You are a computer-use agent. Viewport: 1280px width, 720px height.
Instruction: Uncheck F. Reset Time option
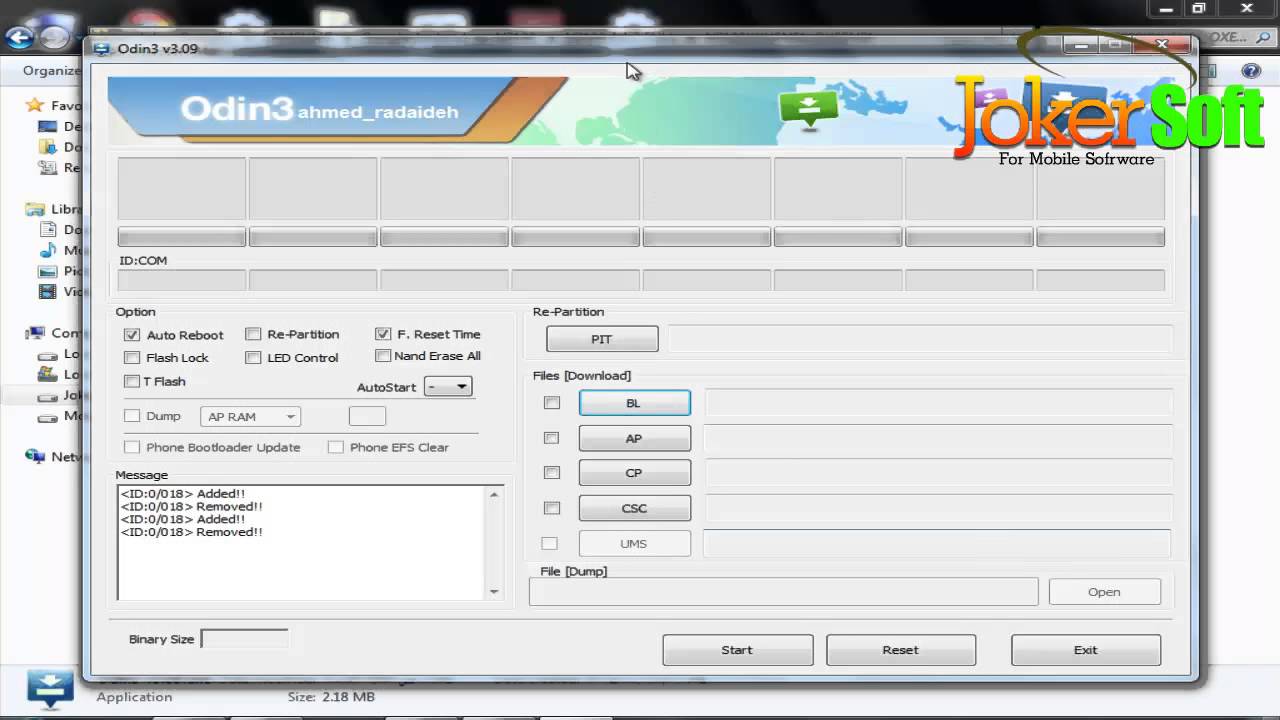tap(383, 334)
